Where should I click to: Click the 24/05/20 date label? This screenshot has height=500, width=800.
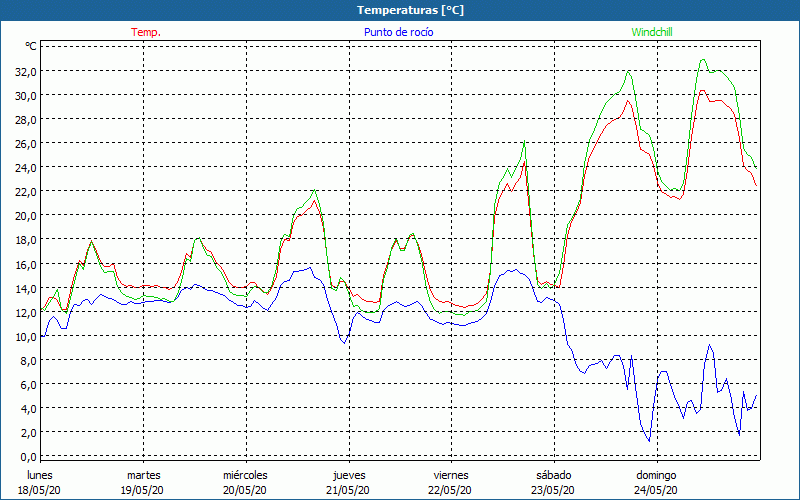(x=656, y=490)
